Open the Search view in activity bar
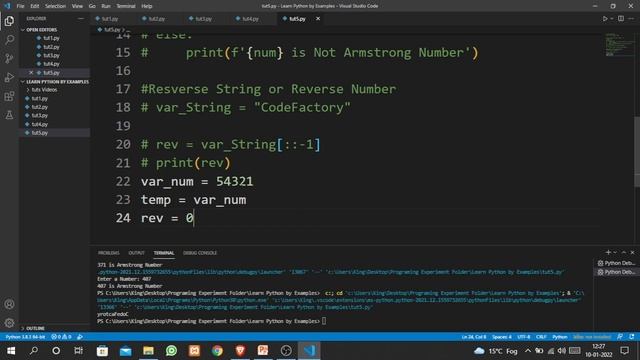640x360 pixels. coord(9,40)
